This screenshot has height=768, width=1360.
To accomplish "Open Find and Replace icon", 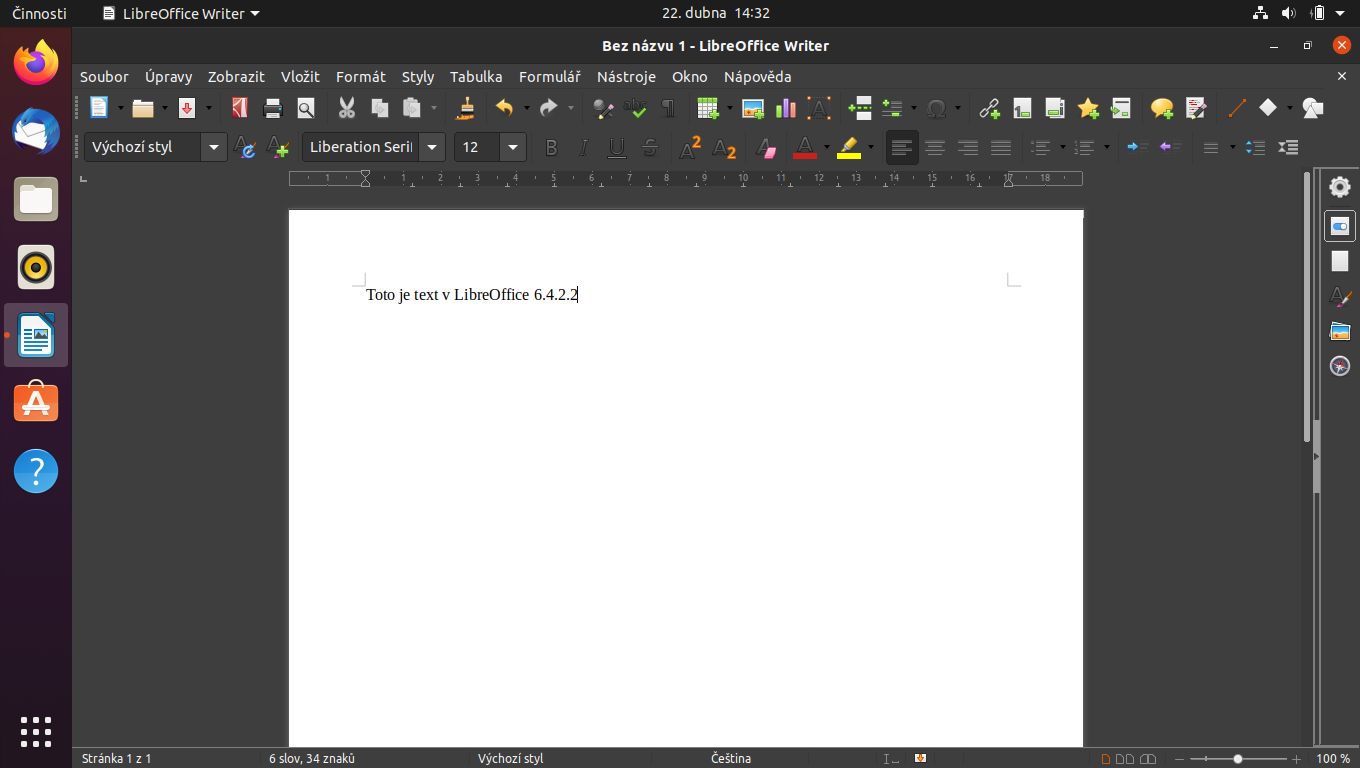I will point(602,108).
